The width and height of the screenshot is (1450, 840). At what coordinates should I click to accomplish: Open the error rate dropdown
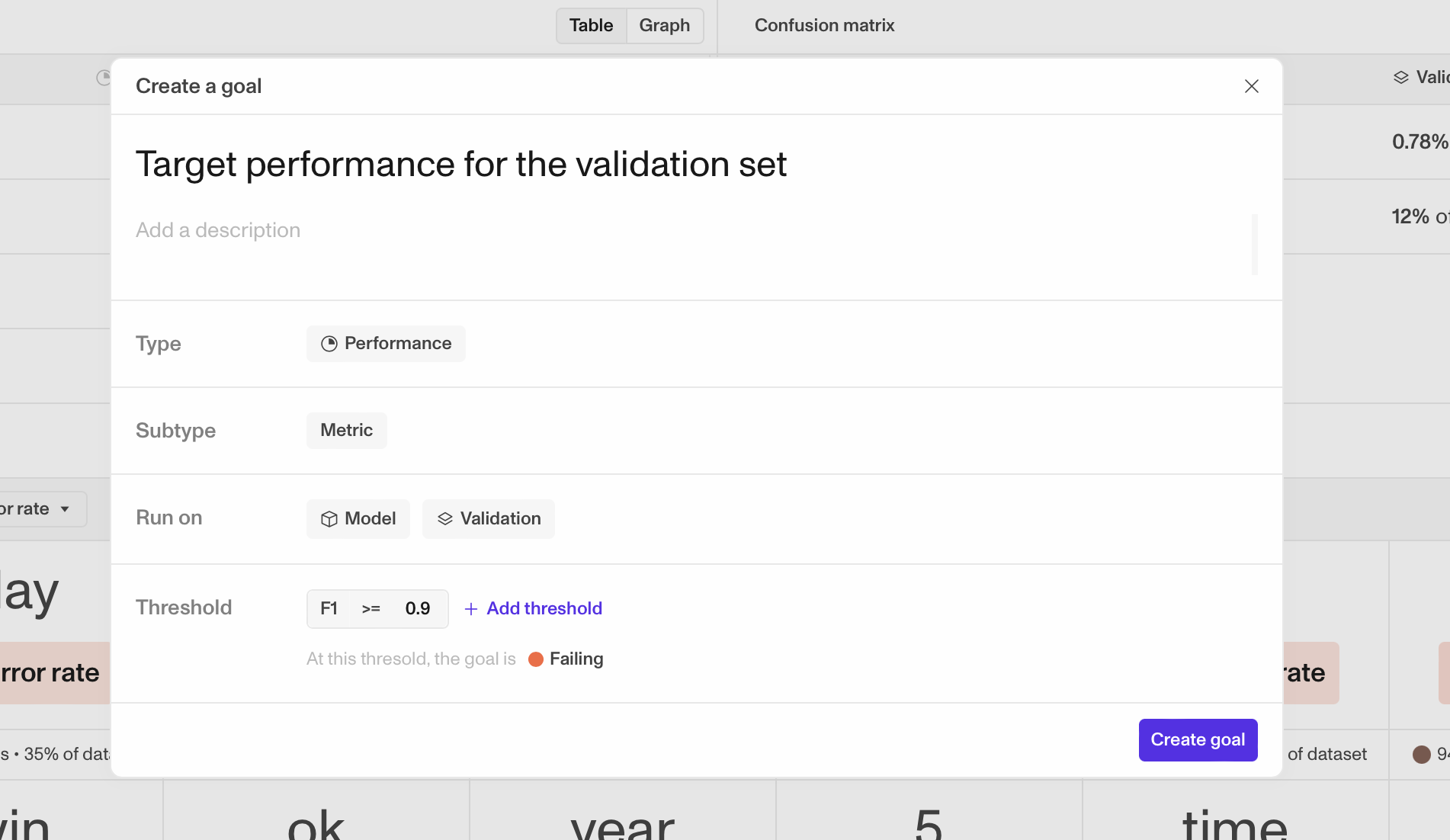tap(38, 509)
